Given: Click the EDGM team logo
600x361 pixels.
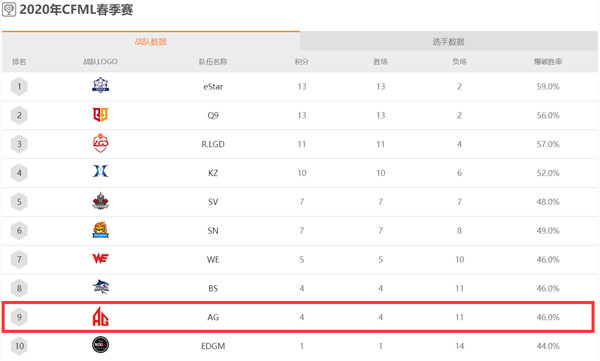Looking at the screenshot, I should [x=101, y=345].
